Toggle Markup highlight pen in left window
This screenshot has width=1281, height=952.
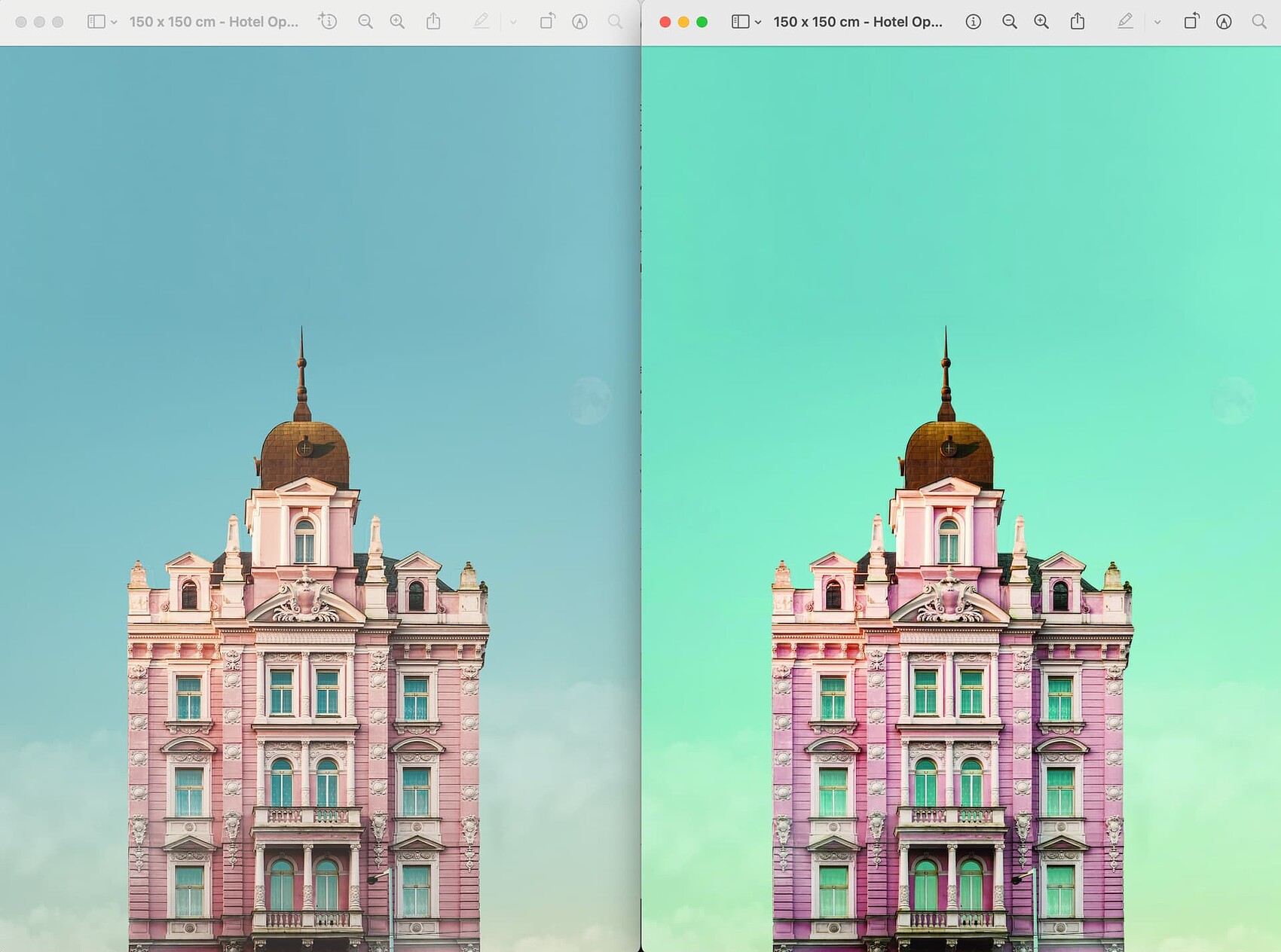tap(481, 21)
